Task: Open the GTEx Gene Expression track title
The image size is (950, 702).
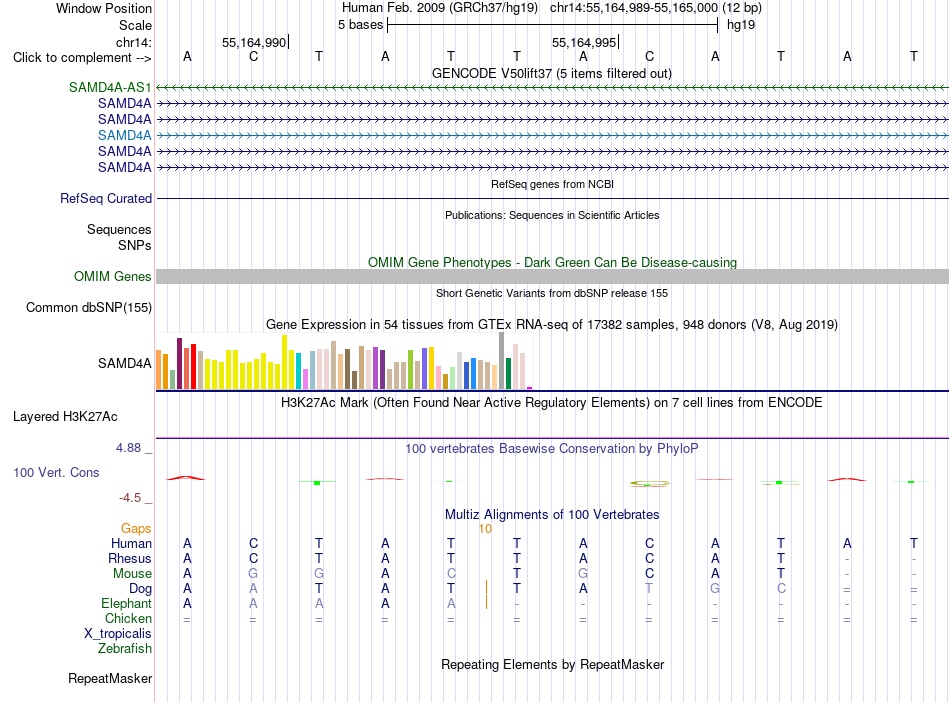Action: pos(552,324)
